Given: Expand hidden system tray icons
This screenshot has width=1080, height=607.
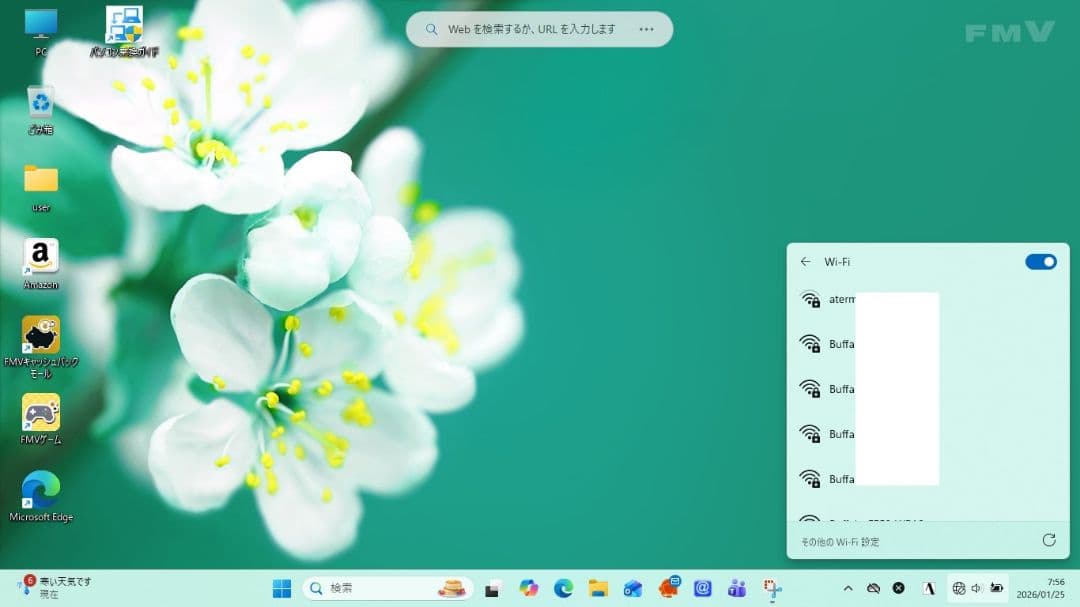Looking at the screenshot, I should click(x=848, y=588).
